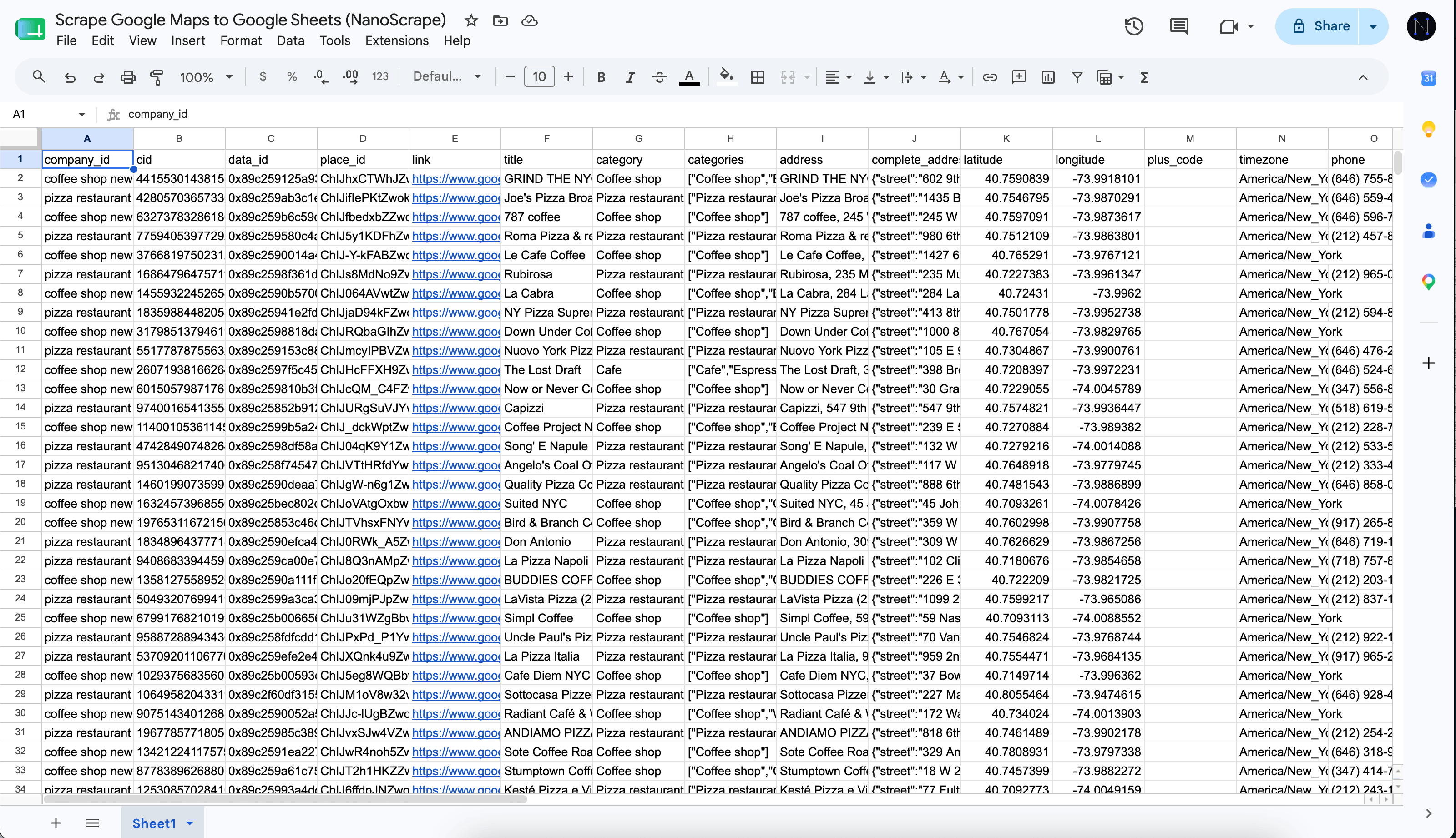
Task: Format selection as percent
Action: point(292,76)
